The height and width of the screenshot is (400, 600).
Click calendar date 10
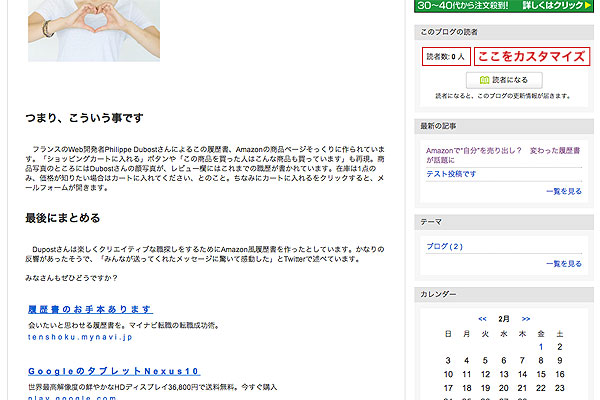click(x=448, y=374)
